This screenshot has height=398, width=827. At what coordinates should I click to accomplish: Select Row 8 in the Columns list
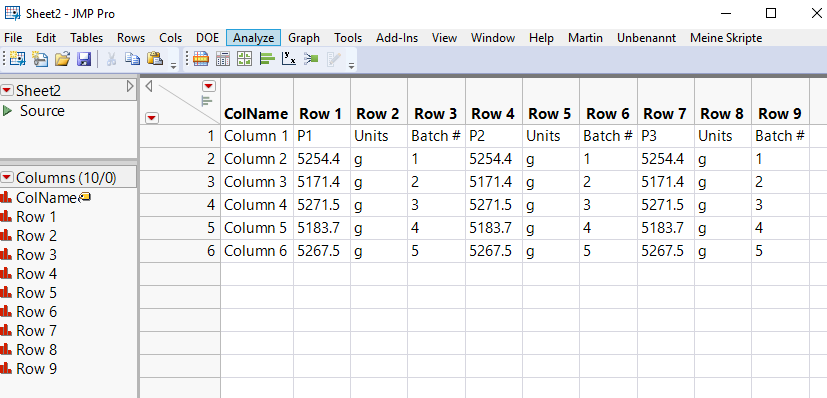point(36,350)
